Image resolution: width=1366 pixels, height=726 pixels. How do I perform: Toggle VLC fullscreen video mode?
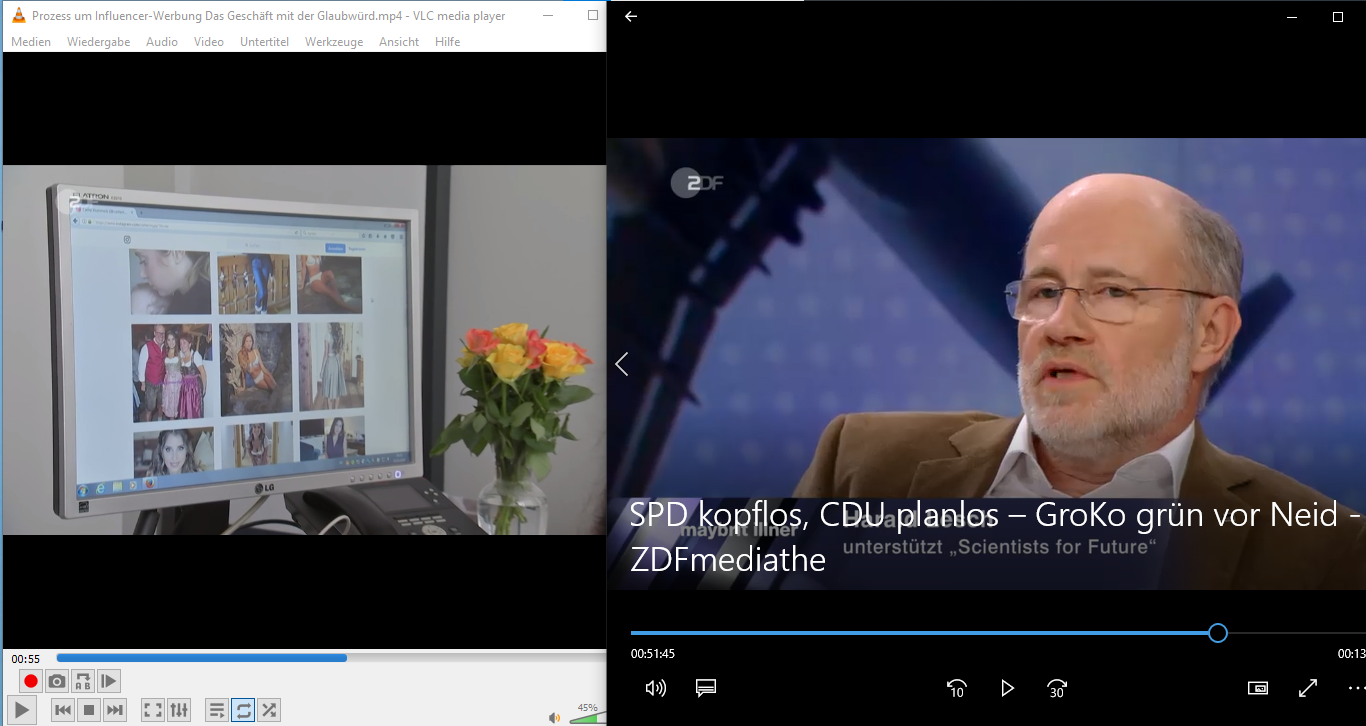(153, 710)
